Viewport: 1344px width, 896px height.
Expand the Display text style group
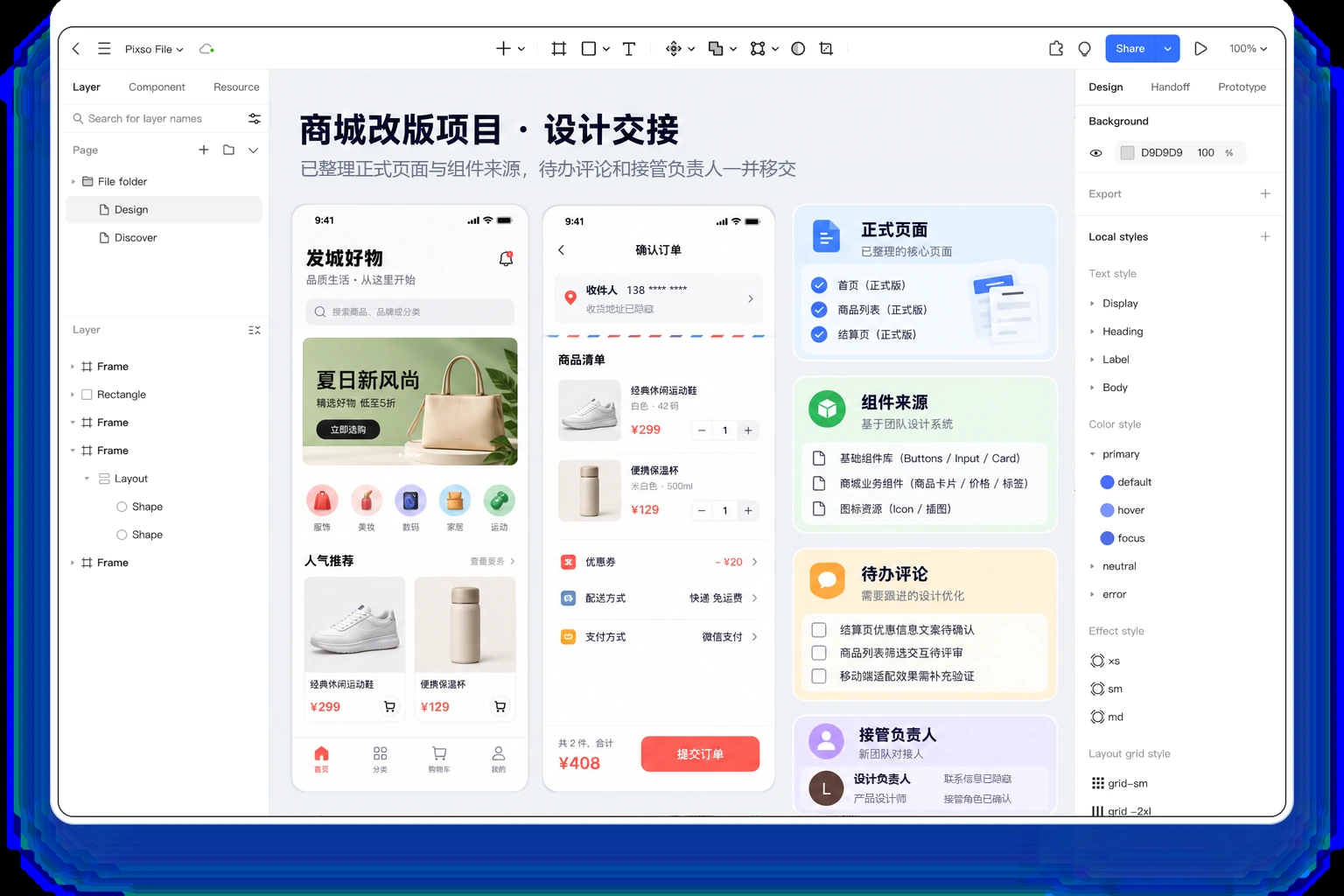(1092, 304)
